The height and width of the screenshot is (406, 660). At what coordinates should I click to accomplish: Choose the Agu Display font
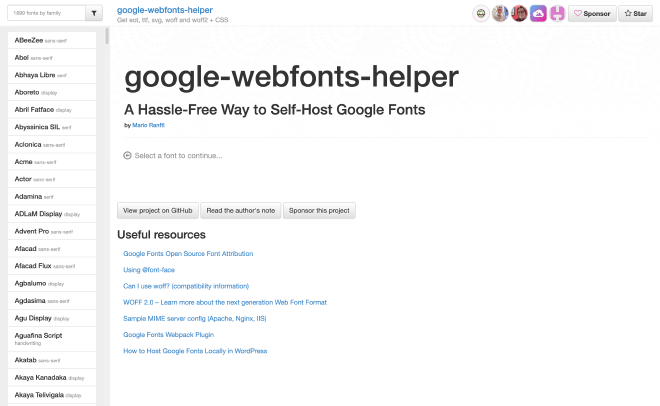pos(33,317)
